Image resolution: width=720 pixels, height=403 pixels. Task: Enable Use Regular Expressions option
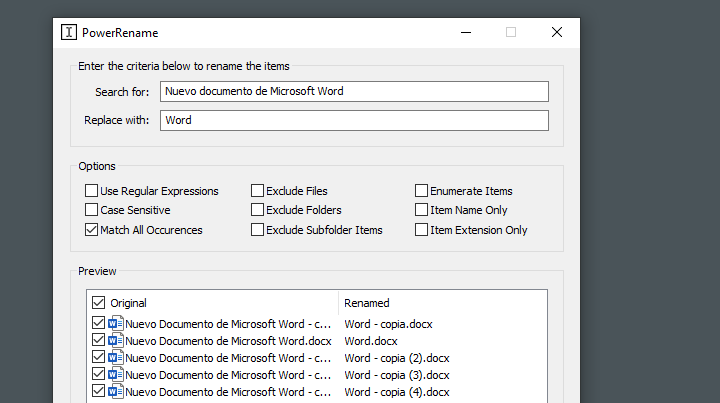[92, 191]
